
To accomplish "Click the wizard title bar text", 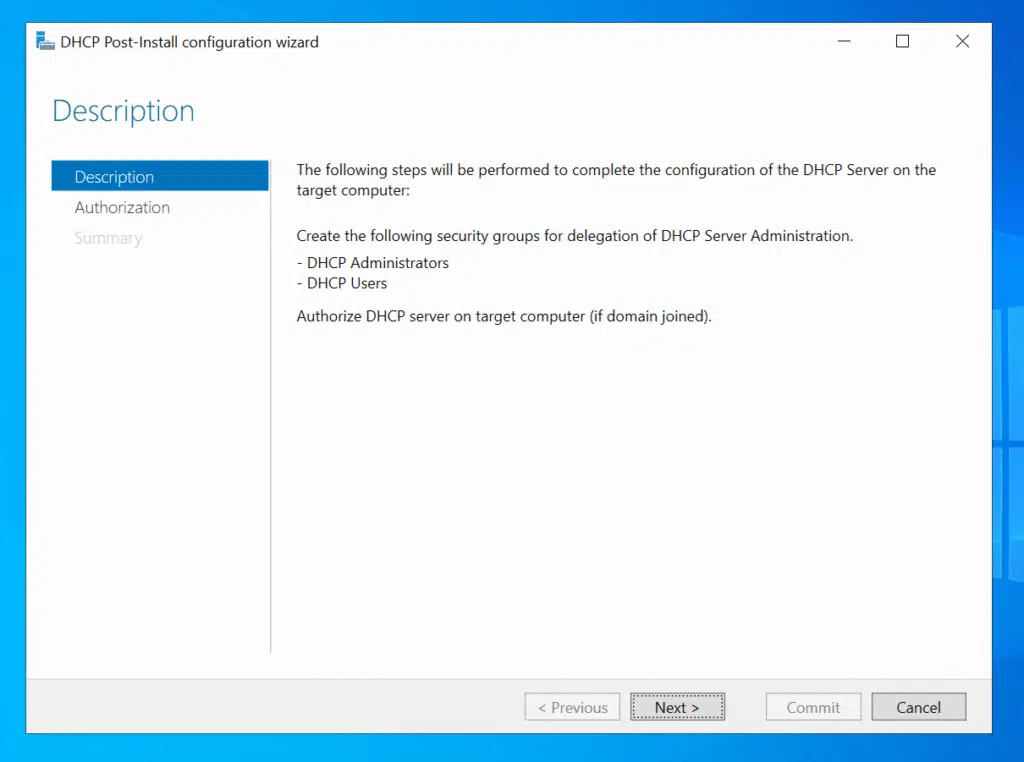I will [x=189, y=42].
